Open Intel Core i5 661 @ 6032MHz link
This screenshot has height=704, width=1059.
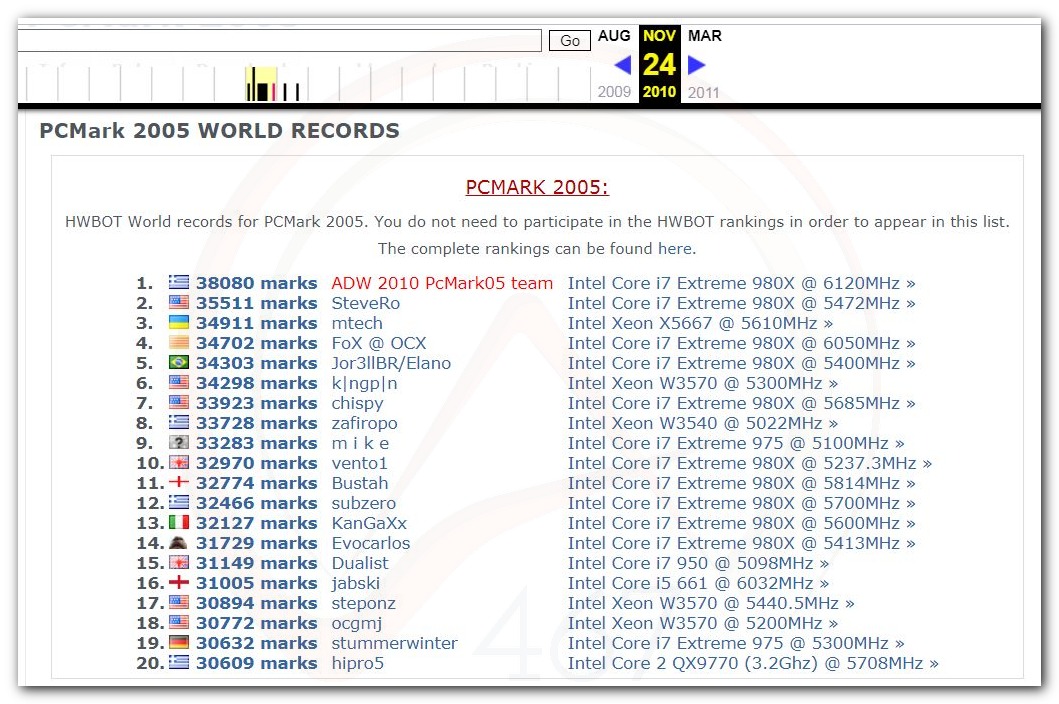[698, 583]
